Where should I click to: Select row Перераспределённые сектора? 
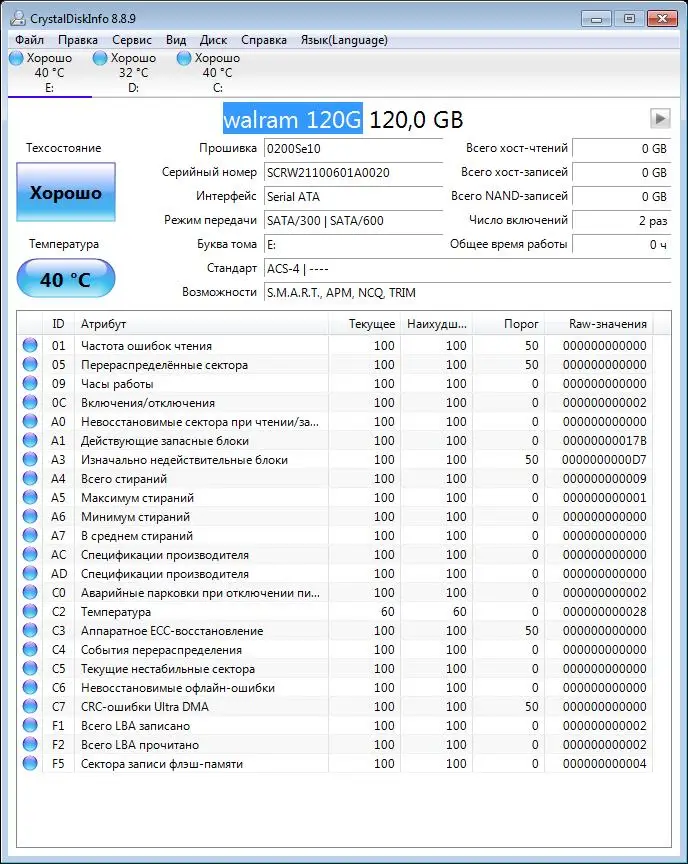[x=335, y=364]
